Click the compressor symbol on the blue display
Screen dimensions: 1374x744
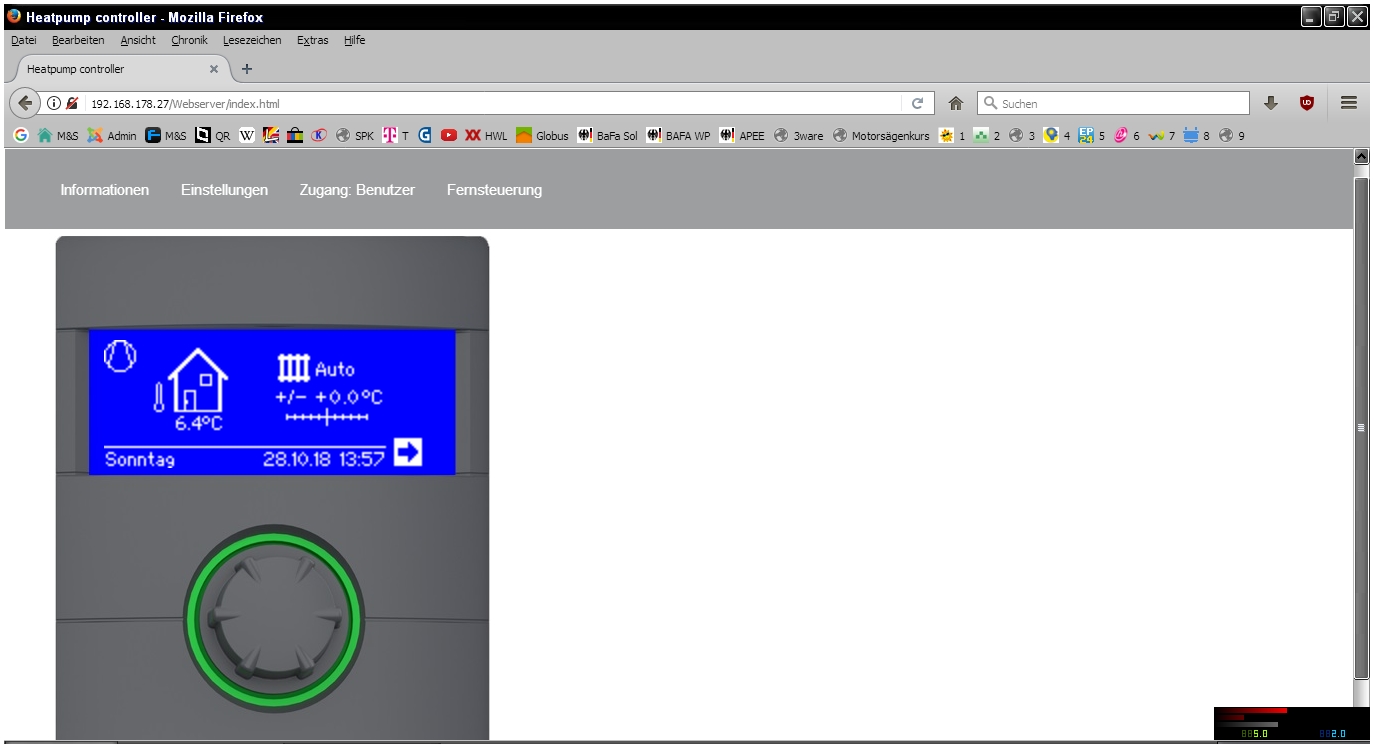click(120, 355)
